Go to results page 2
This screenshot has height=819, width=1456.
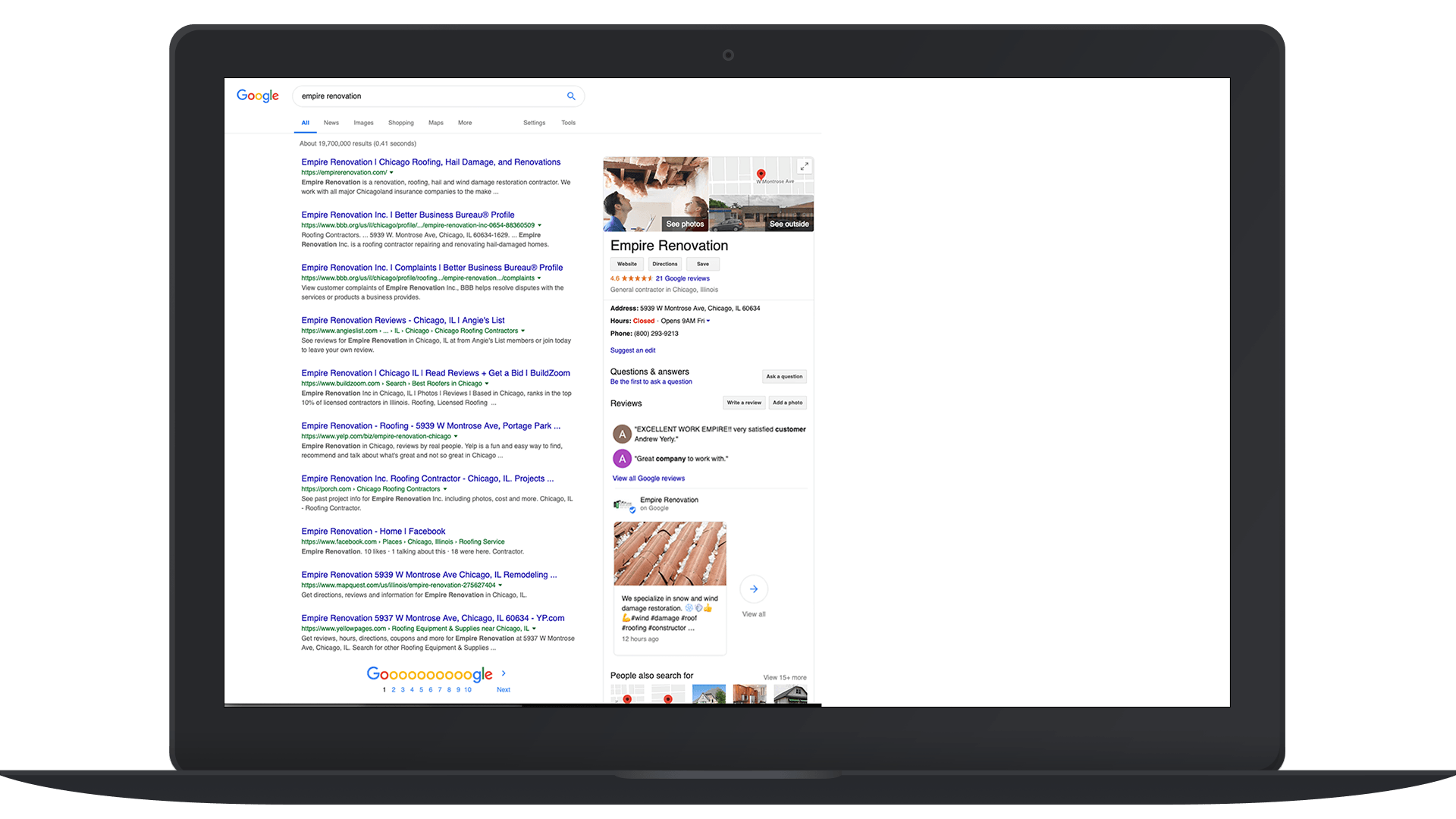394,690
